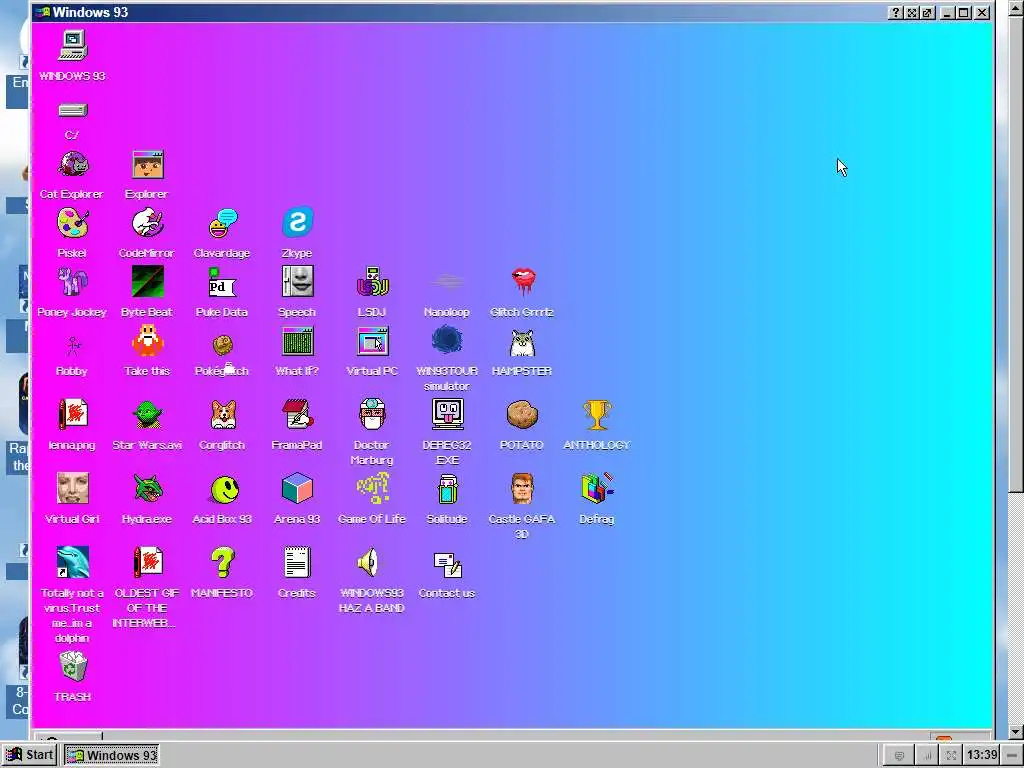1024x768 pixels.
Task: Open Game Of Life icon
Action: point(372,488)
